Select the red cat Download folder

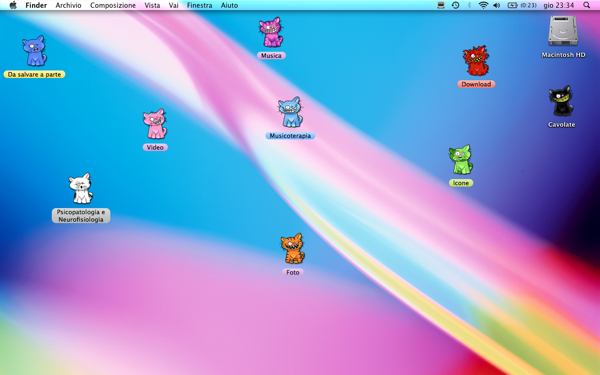pyautogui.click(x=476, y=61)
